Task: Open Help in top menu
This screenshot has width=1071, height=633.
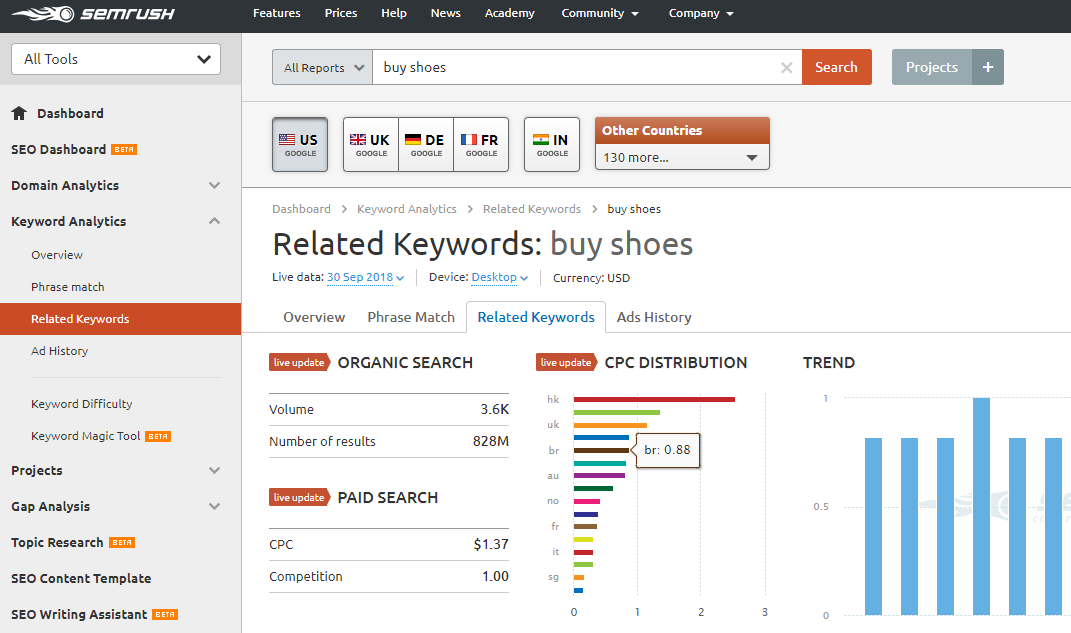Action: (393, 13)
